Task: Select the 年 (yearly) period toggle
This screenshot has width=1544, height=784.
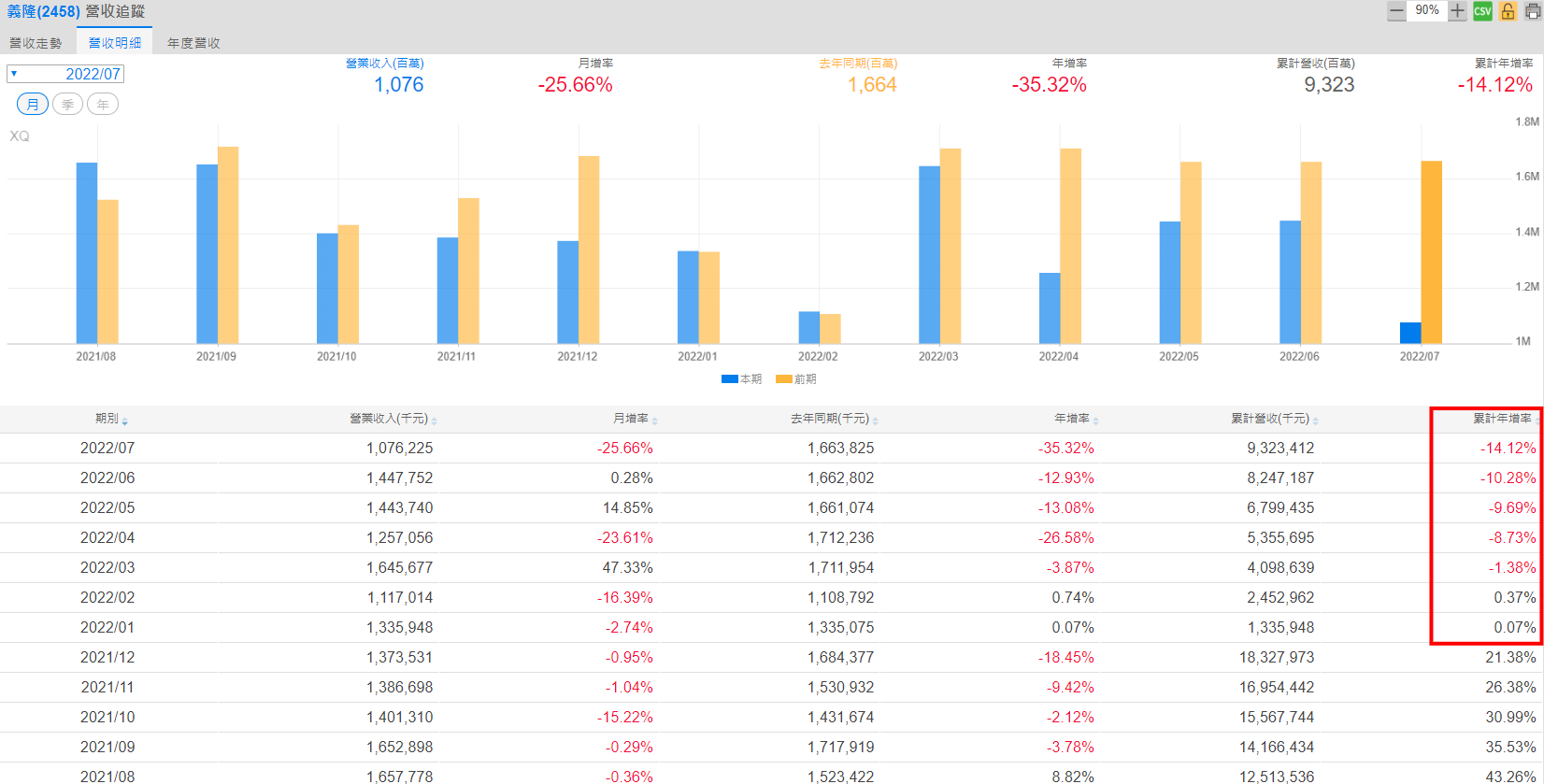Action: (103, 104)
